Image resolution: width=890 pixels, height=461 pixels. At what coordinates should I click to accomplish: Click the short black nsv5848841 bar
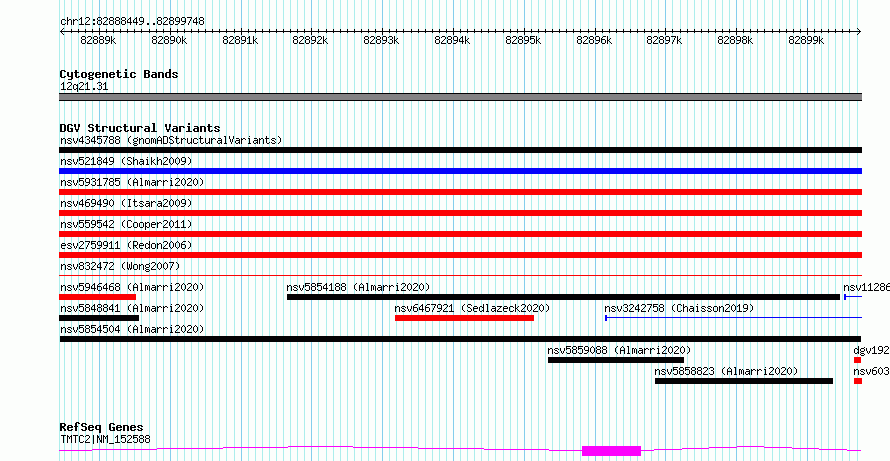(x=99, y=318)
